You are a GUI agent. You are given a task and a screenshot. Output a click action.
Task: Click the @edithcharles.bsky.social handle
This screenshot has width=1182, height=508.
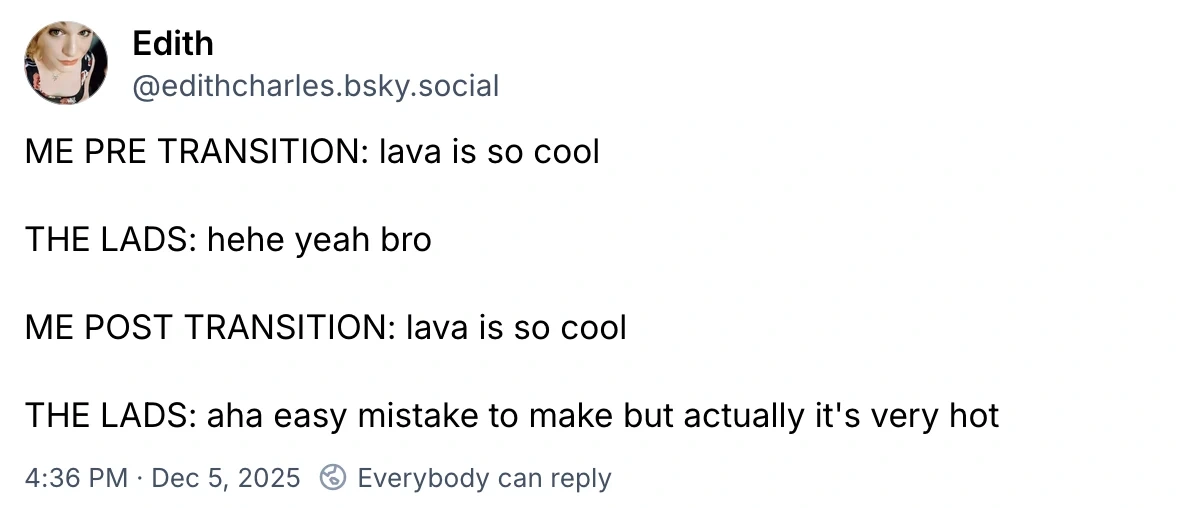[315, 87]
